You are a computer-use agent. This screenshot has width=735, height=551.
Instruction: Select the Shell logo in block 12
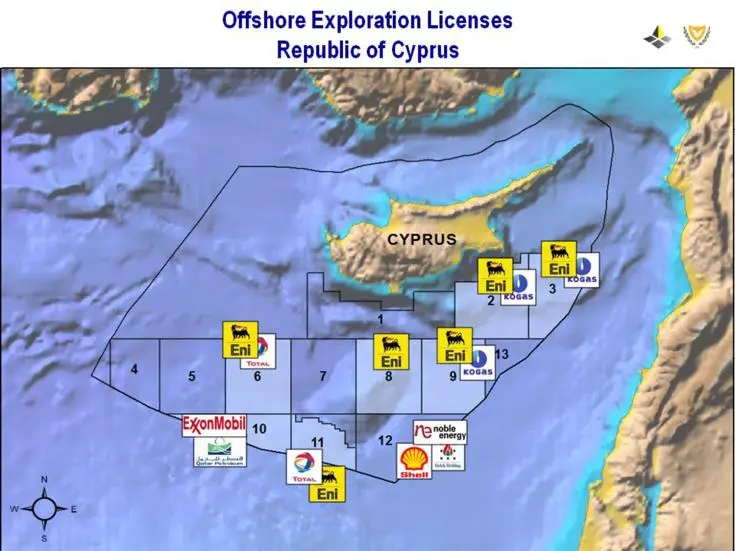pos(415,463)
